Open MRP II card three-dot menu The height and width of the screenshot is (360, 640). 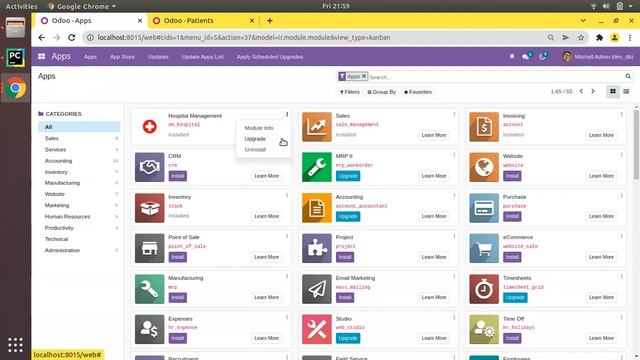point(454,155)
